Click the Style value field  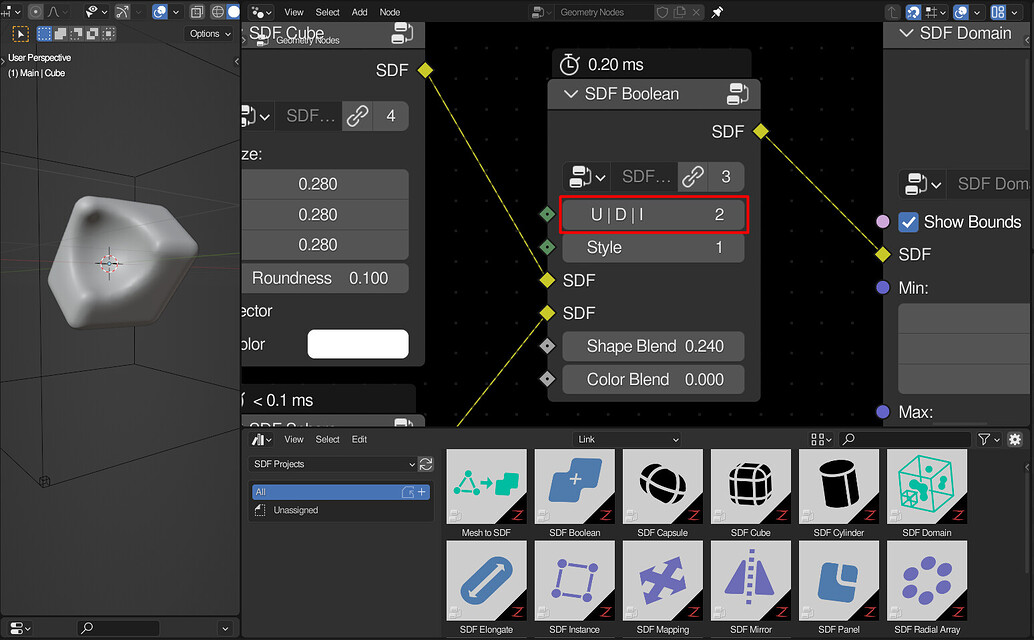point(654,247)
